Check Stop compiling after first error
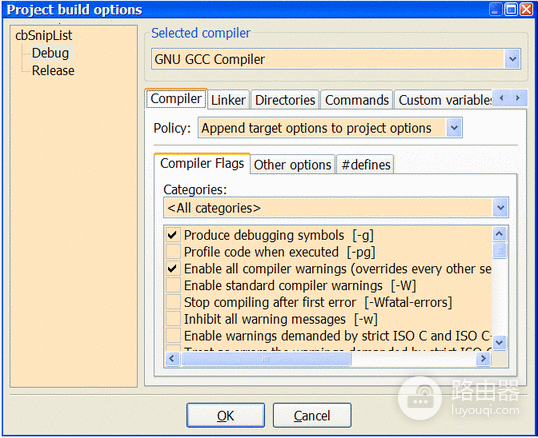538x438 pixels. click(x=173, y=302)
